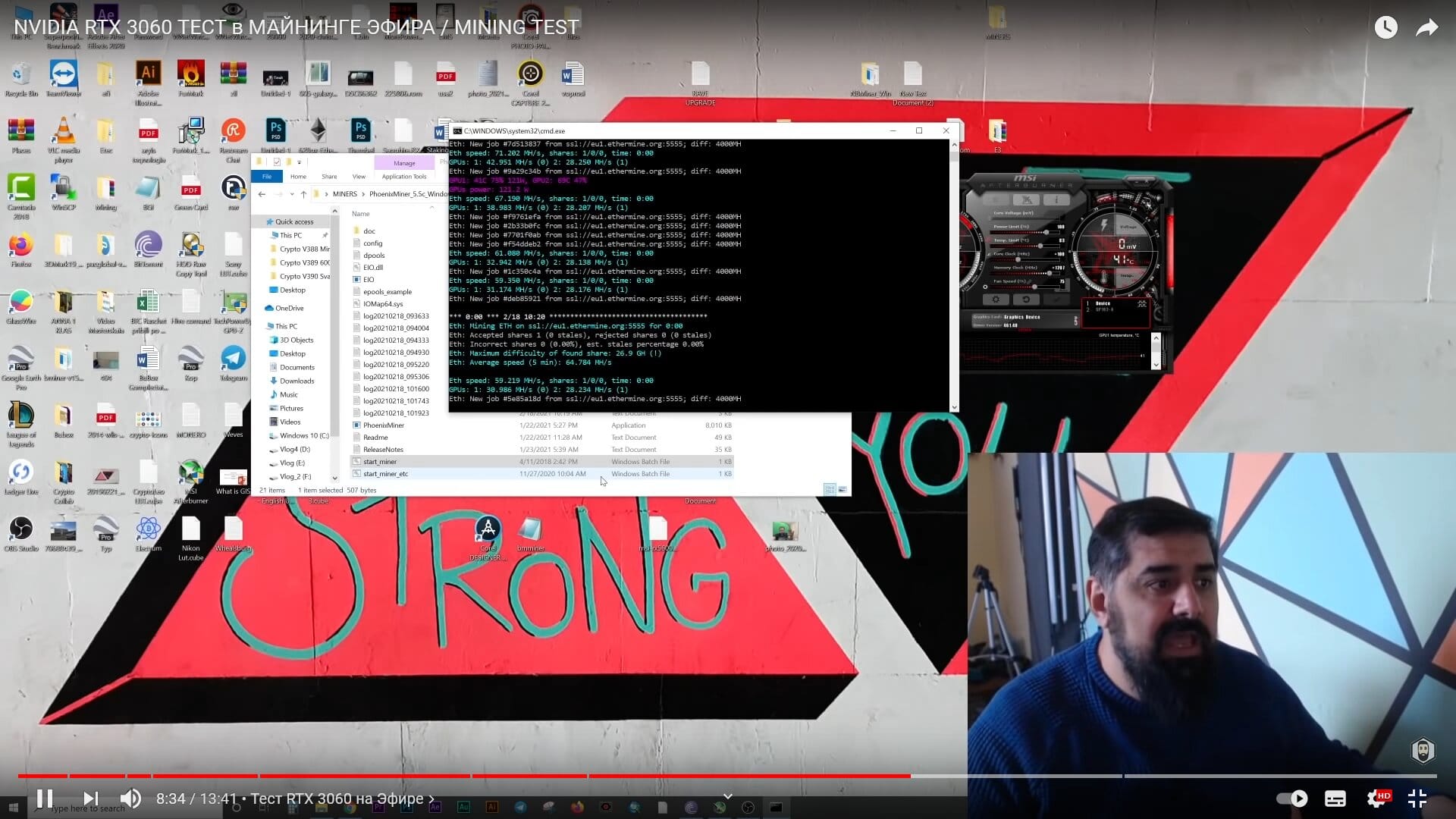Click the MSI Afterburner reset icon

[x=1026, y=299]
